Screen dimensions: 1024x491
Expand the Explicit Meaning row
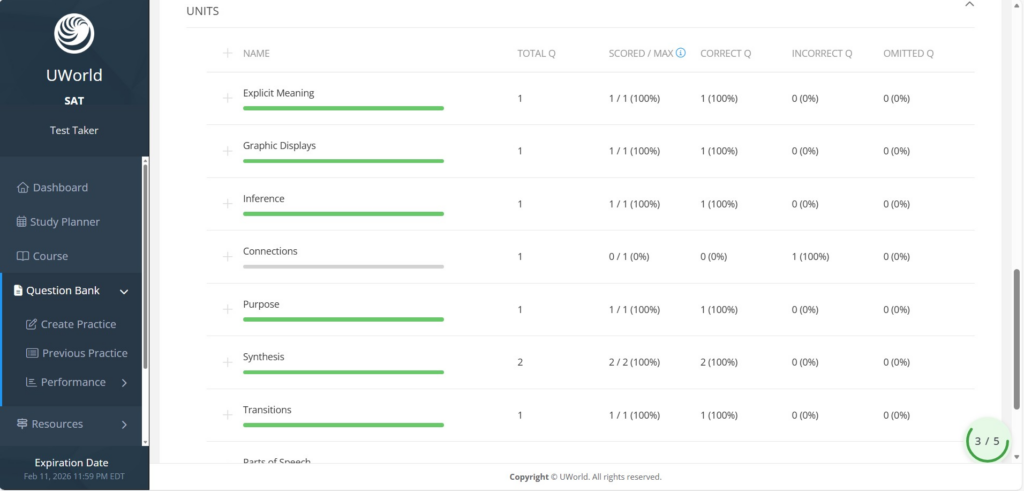(227, 98)
